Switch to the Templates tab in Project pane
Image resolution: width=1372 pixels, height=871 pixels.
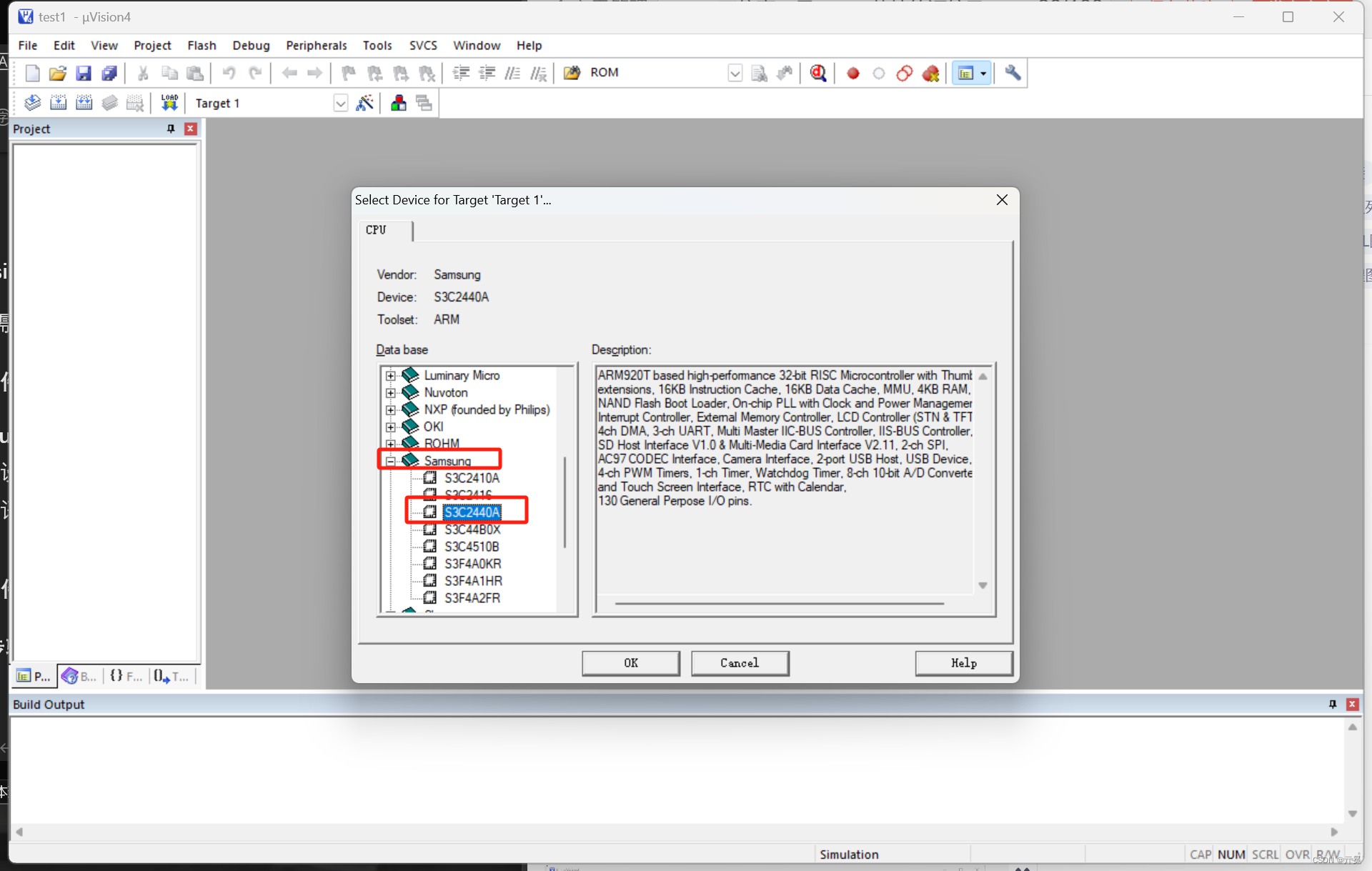171,676
